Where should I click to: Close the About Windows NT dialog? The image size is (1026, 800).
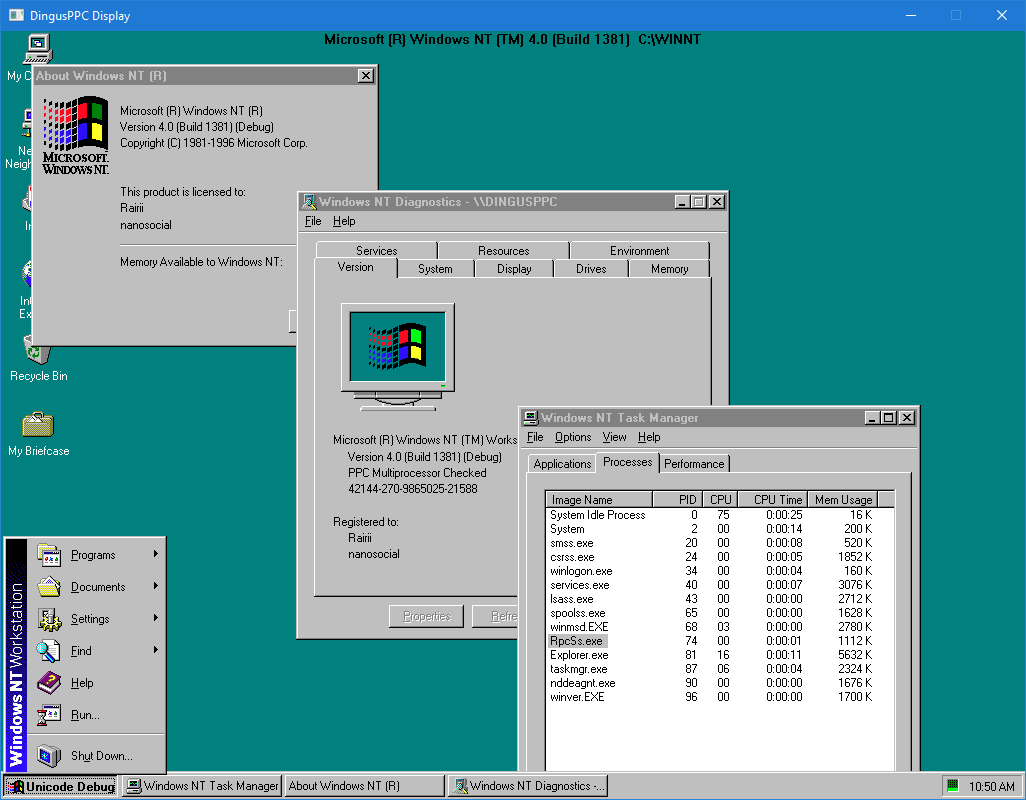366,76
